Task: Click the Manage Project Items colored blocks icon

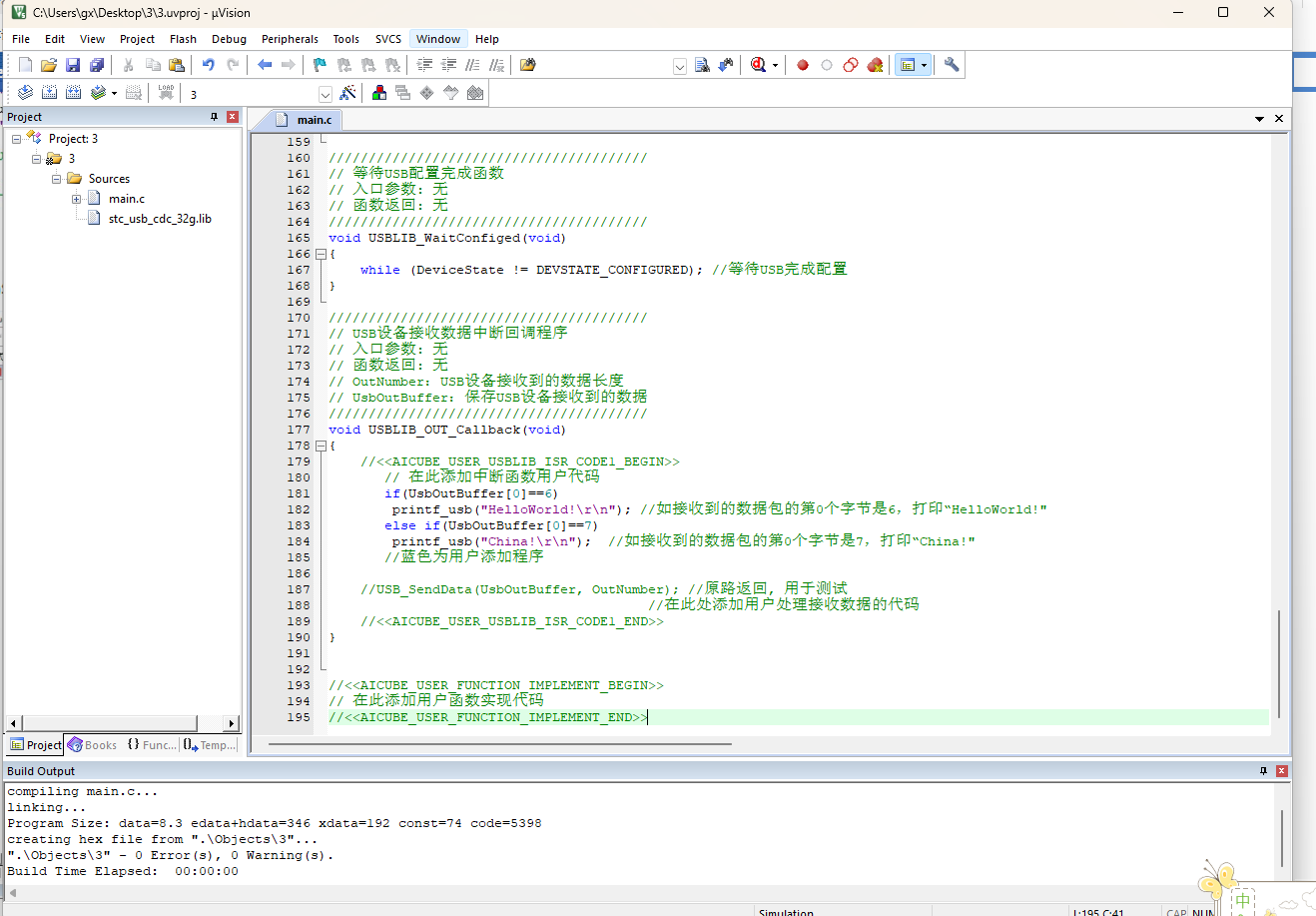Action: click(x=379, y=93)
